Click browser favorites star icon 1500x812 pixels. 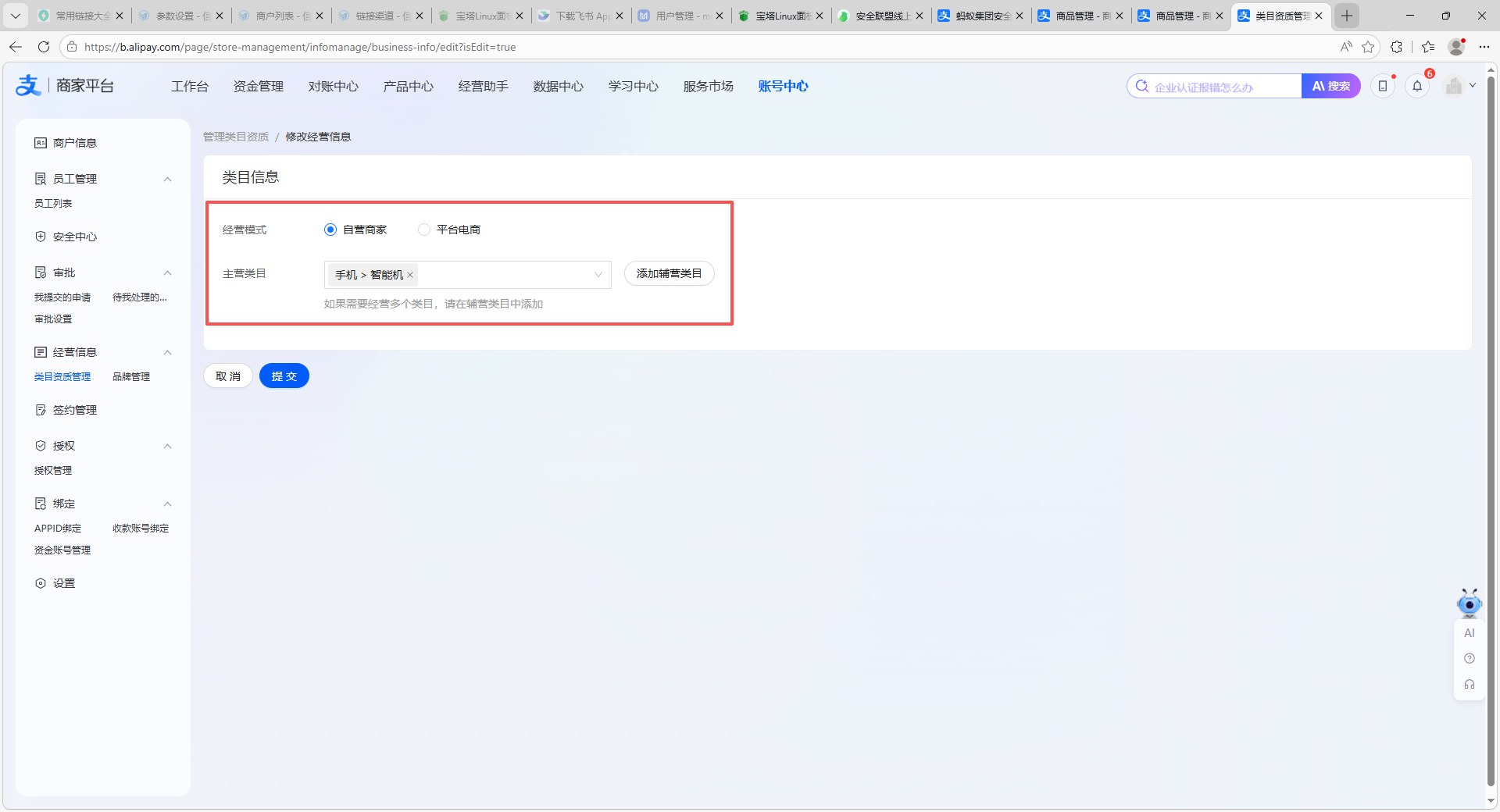click(x=1368, y=47)
